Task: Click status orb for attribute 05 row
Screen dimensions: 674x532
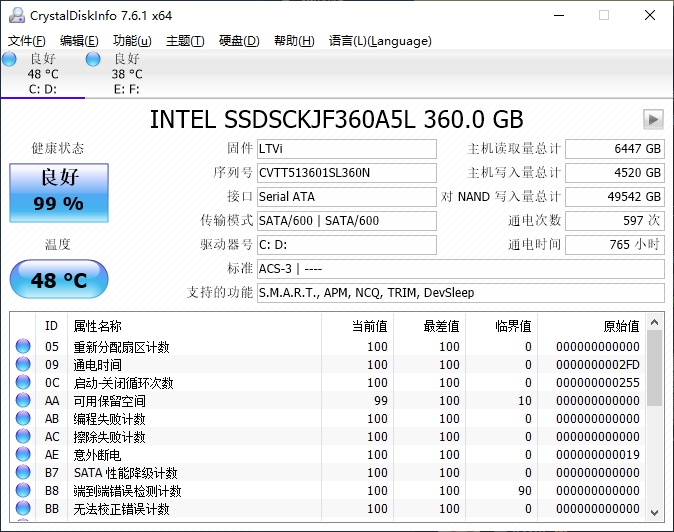Action: coord(24,347)
